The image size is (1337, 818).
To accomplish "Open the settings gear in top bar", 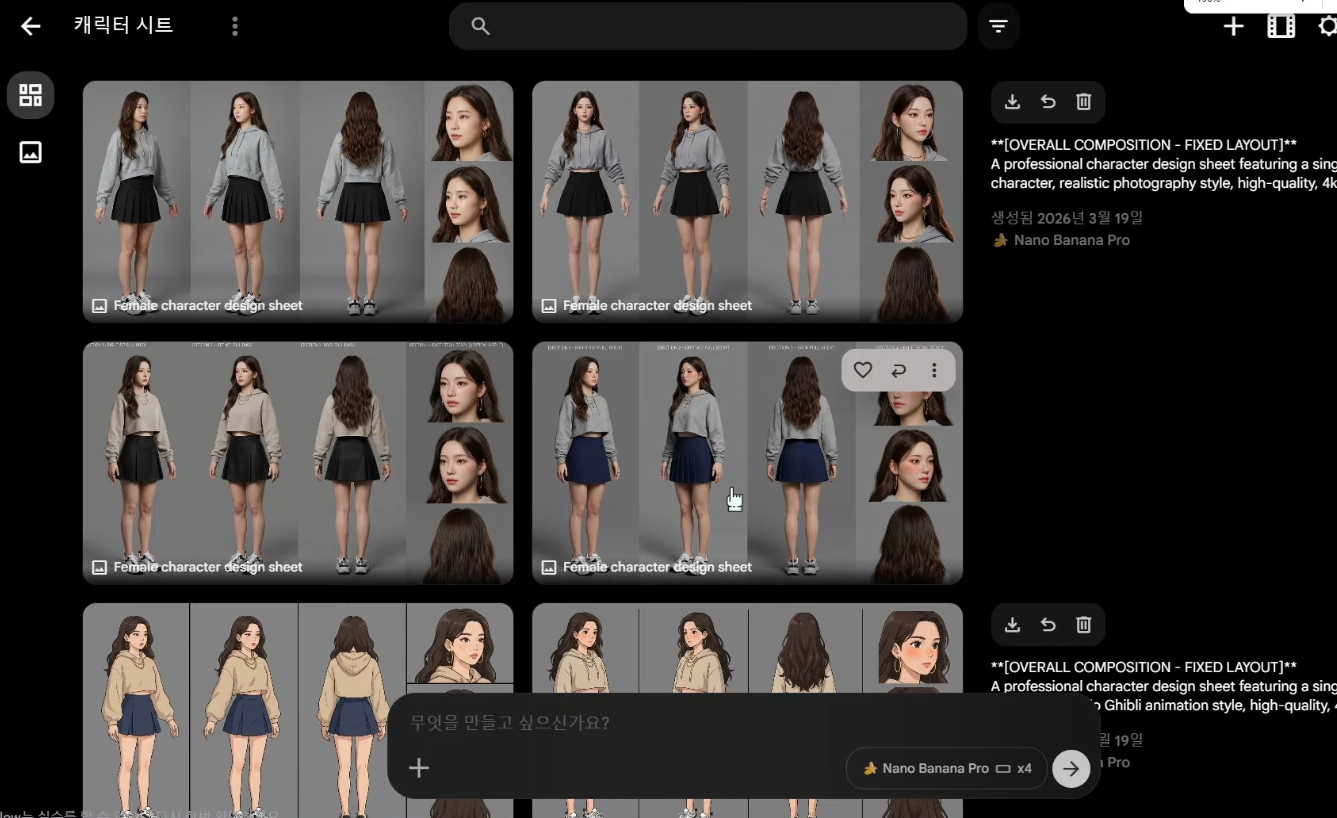I will pyautogui.click(x=1327, y=27).
